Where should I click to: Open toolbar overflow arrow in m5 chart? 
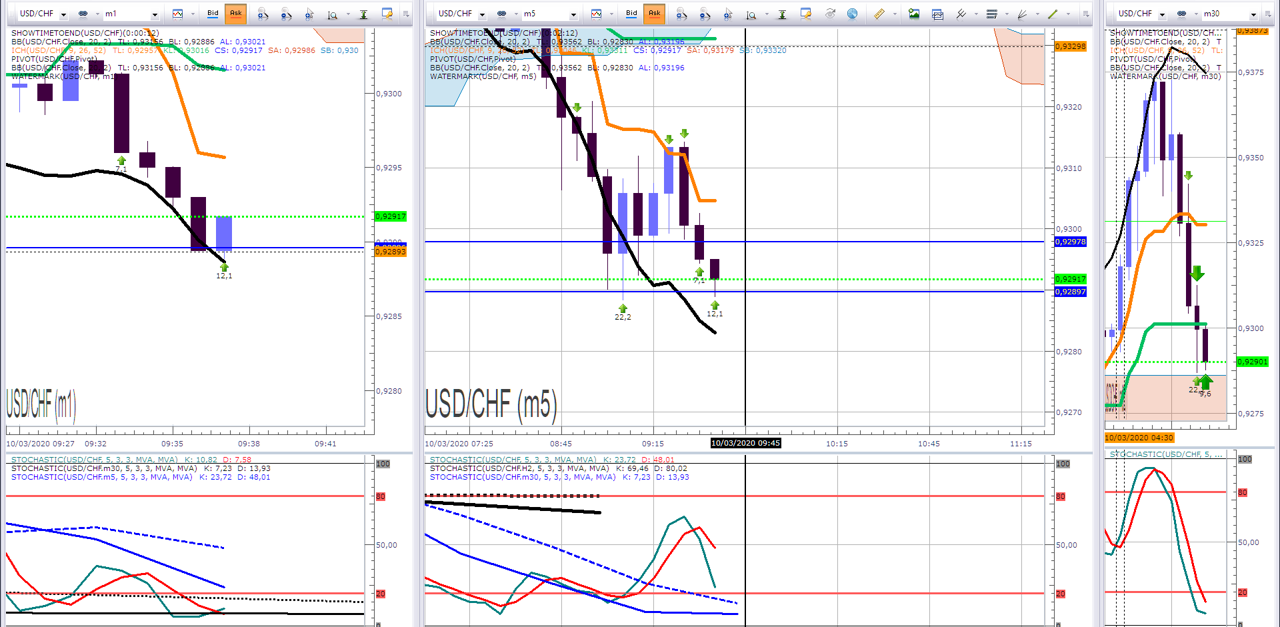click(1086, 14)
